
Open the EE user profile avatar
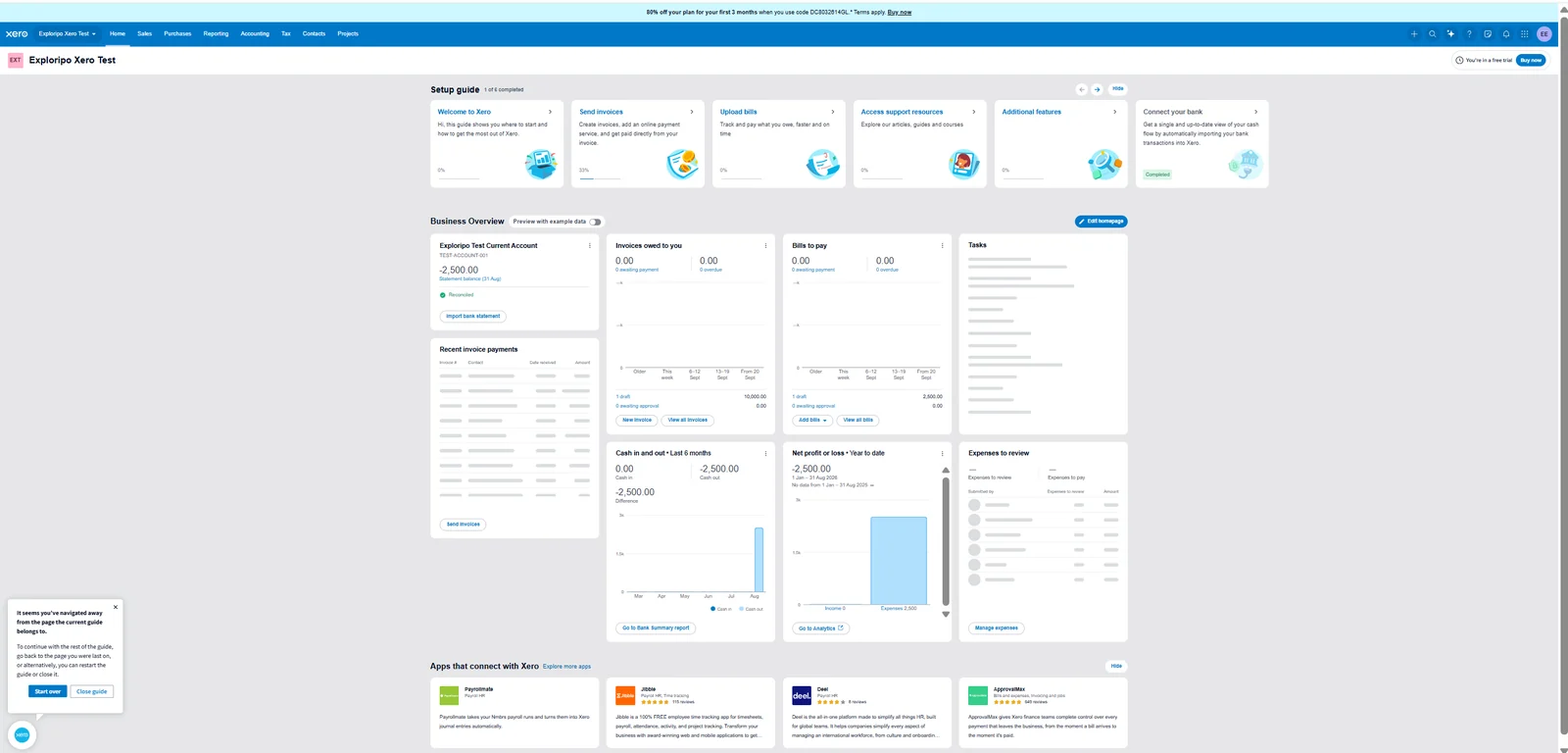click(1544, 33)
